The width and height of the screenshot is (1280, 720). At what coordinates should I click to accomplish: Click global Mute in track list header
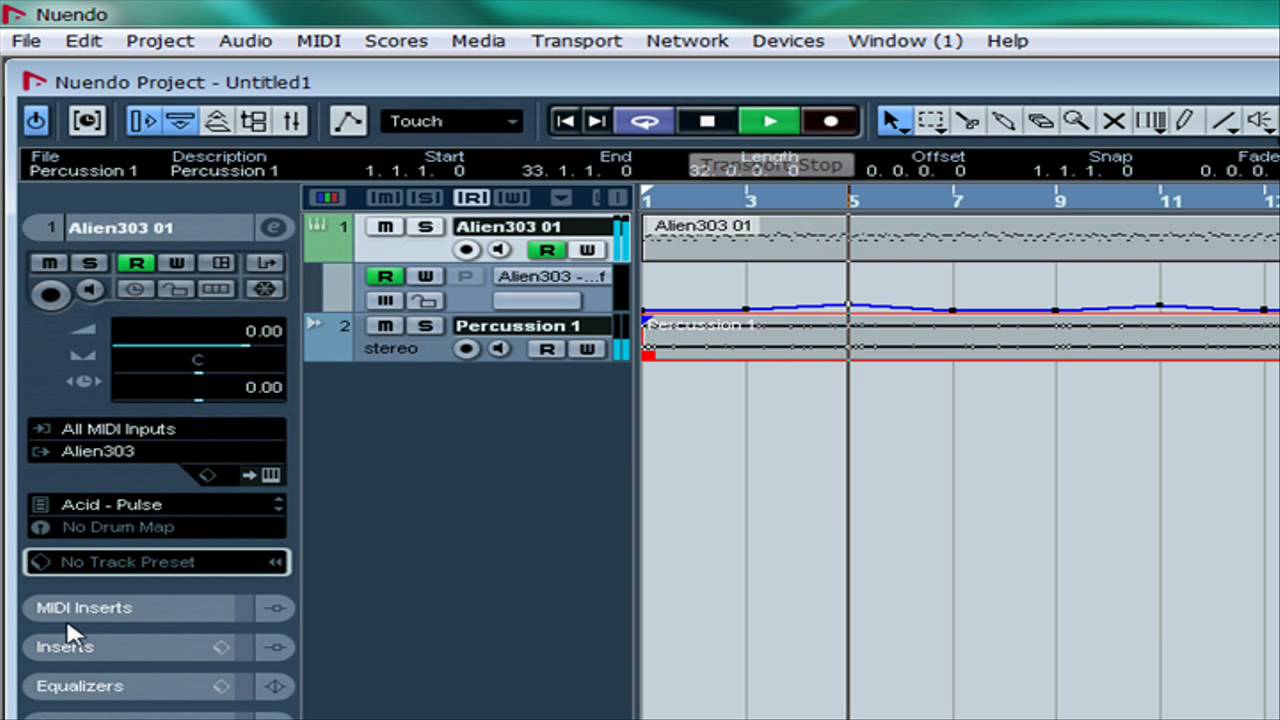point(385,198)
